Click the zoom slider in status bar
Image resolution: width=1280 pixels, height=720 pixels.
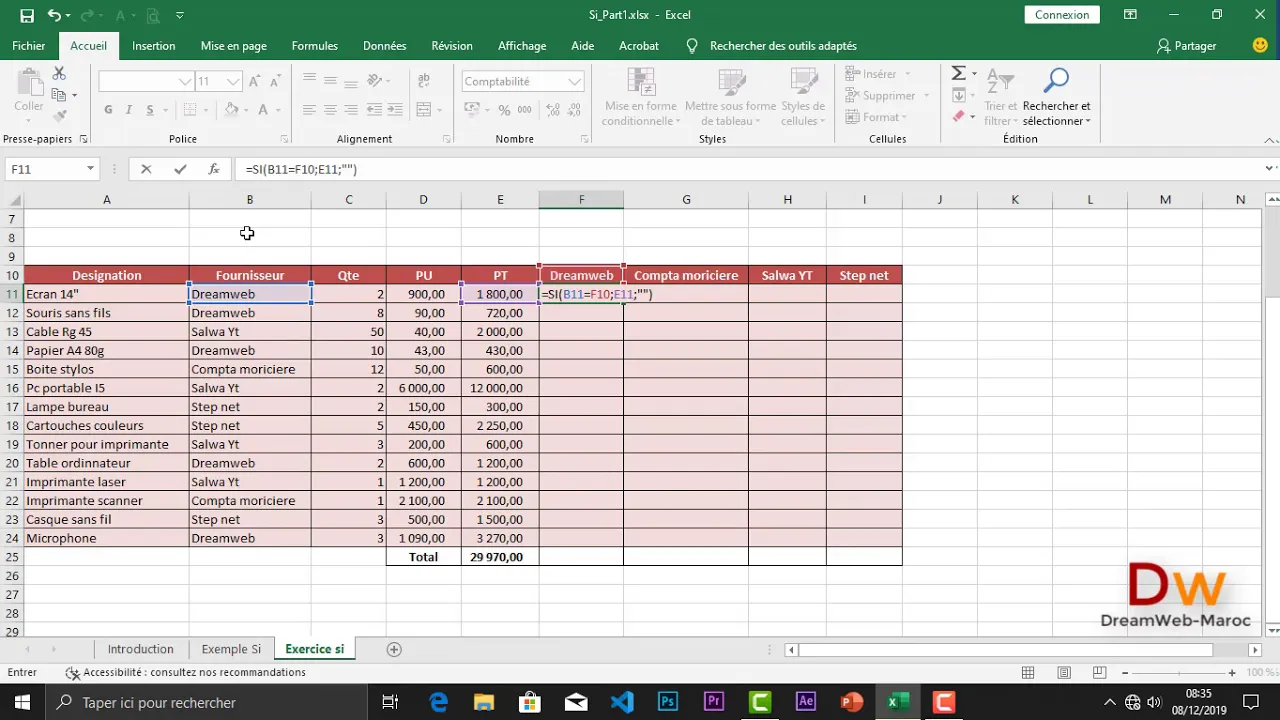(x=1178, y=673)
